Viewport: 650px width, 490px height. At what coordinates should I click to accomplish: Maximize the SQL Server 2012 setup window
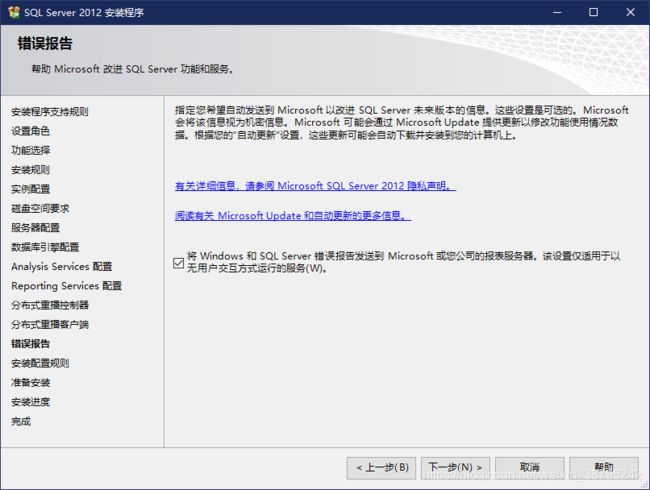click(x=594, y=12)
